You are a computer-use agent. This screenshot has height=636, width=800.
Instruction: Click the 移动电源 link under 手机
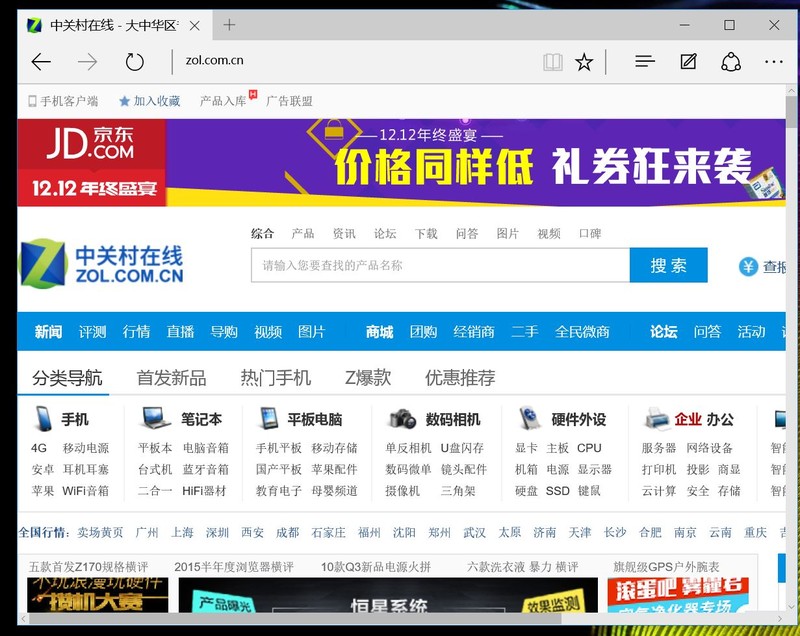(x=86, y=448)
